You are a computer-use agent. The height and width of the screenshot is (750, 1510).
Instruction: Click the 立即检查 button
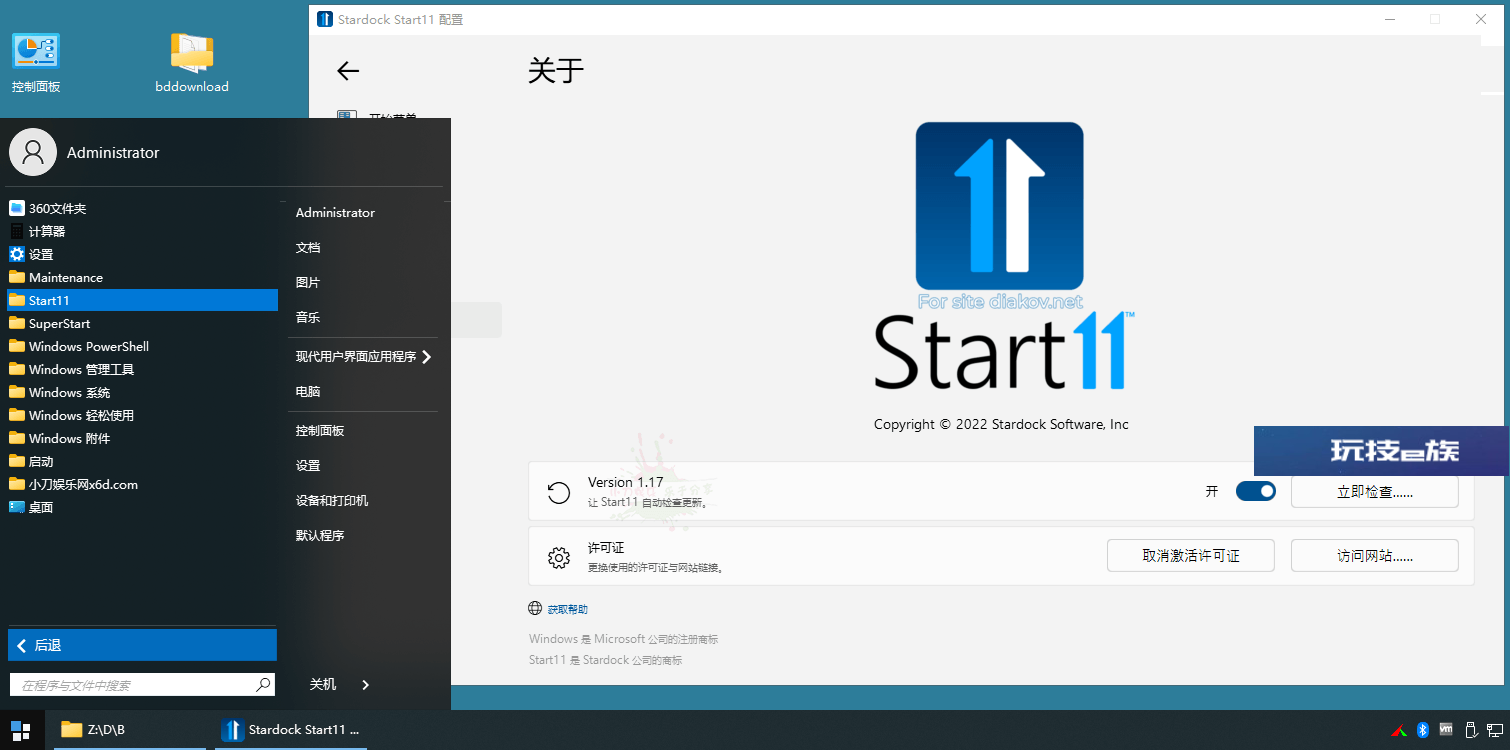[1375, 491]
